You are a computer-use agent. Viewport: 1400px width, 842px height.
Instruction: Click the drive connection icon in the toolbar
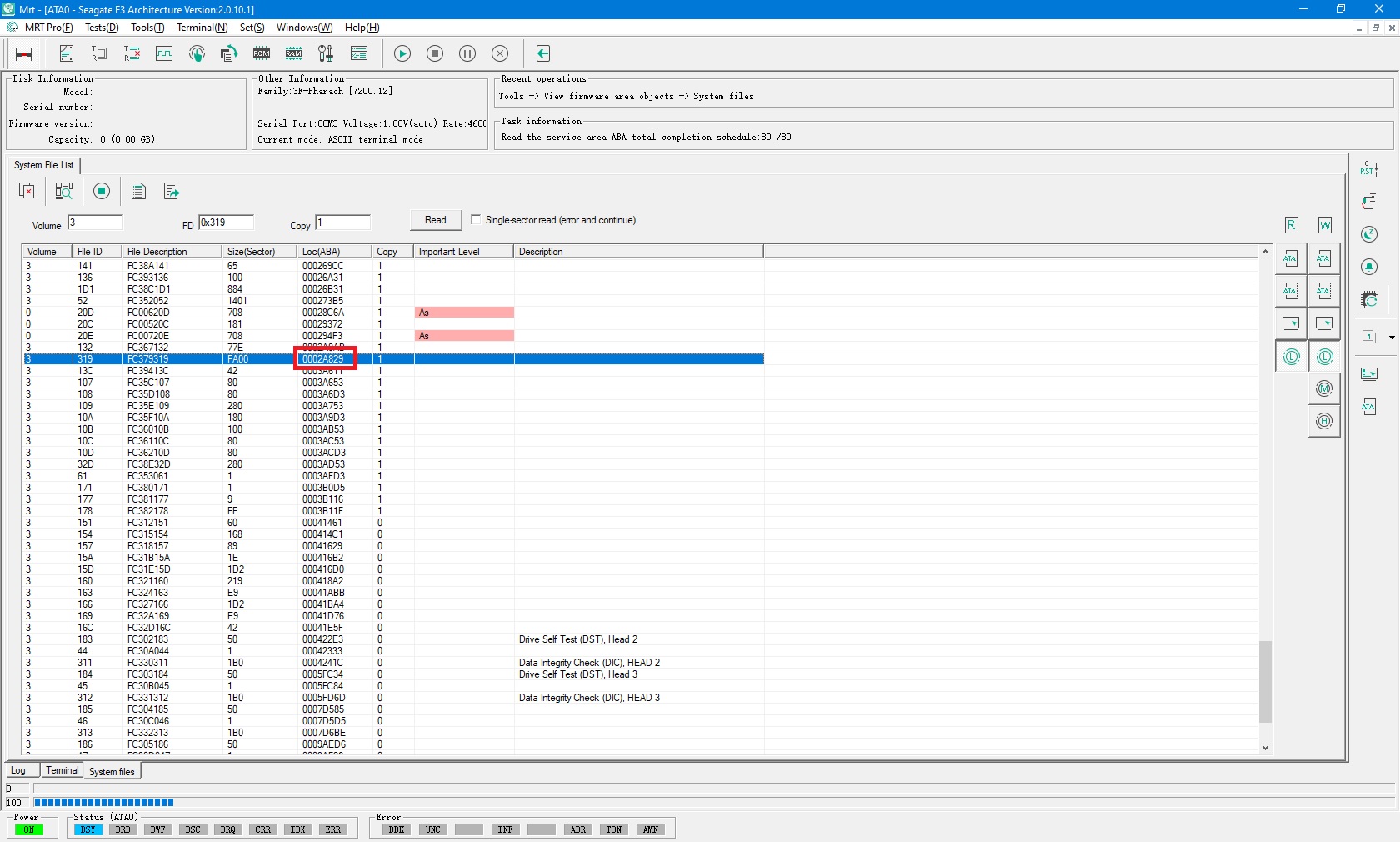[x=24, y=54]
